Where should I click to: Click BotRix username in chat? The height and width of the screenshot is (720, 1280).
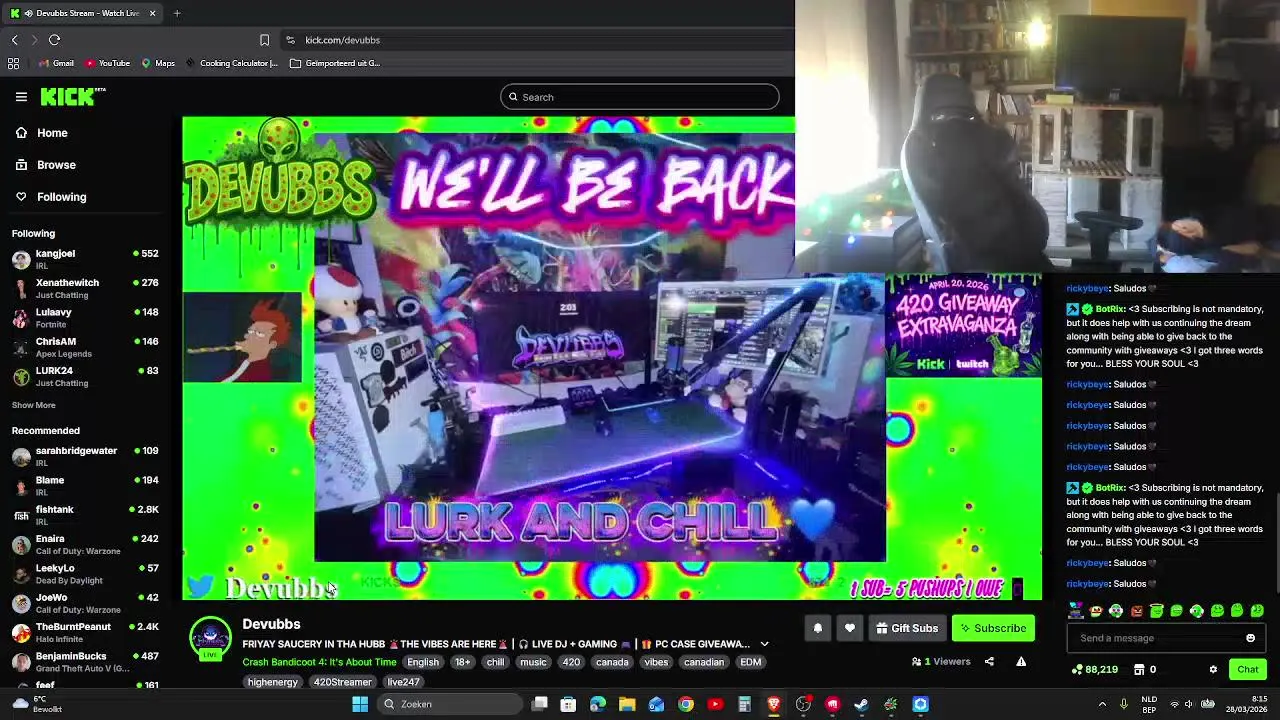coord(1109,309)
